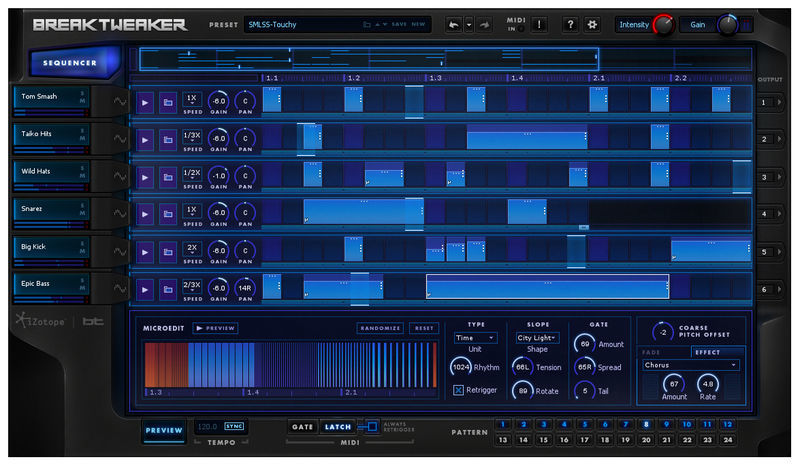Select pattern 1
The width and height of the screenshot is (800, 466).
503,424
